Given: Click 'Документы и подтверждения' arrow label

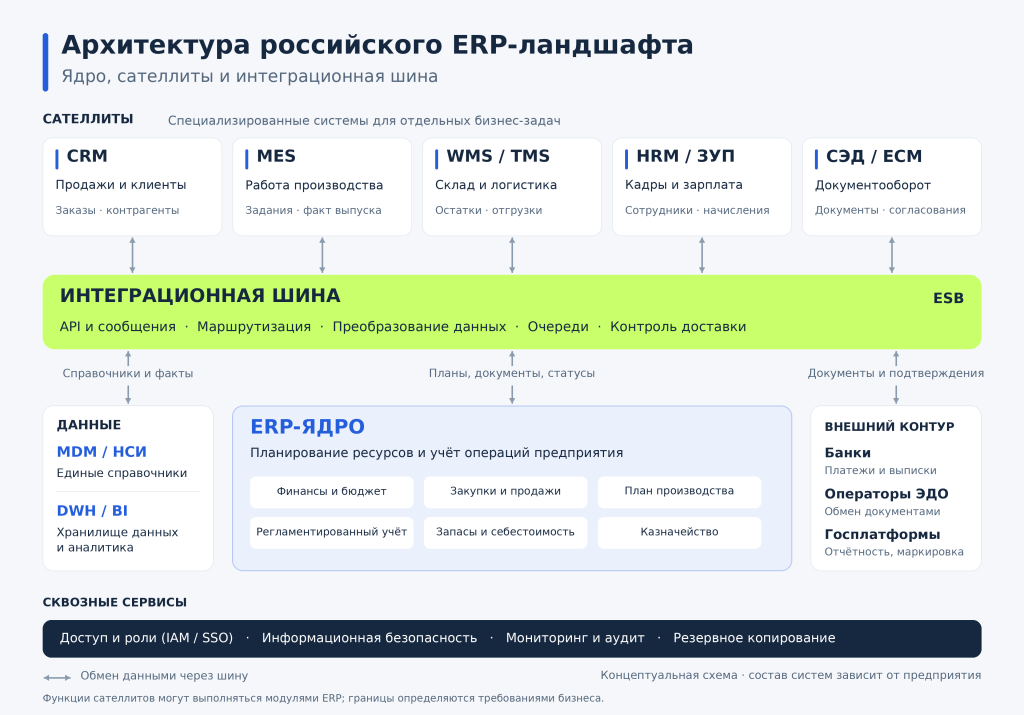Looking at the screenshot, I should click(896, 373).
